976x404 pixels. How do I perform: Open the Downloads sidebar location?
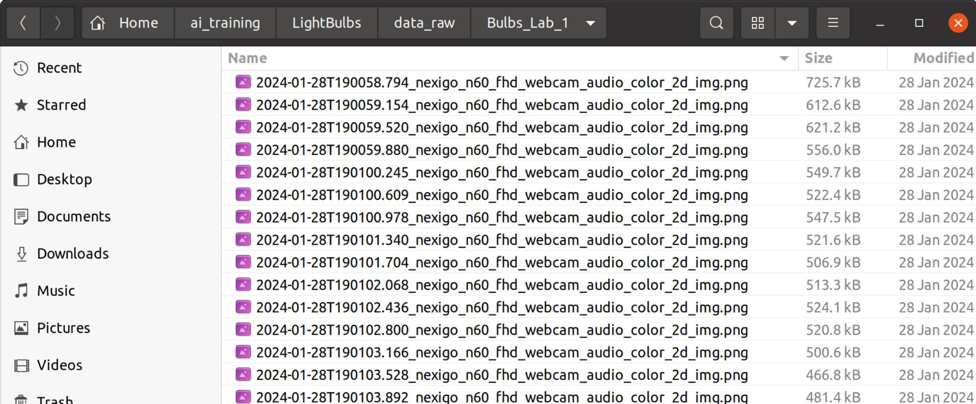(72, 254)
